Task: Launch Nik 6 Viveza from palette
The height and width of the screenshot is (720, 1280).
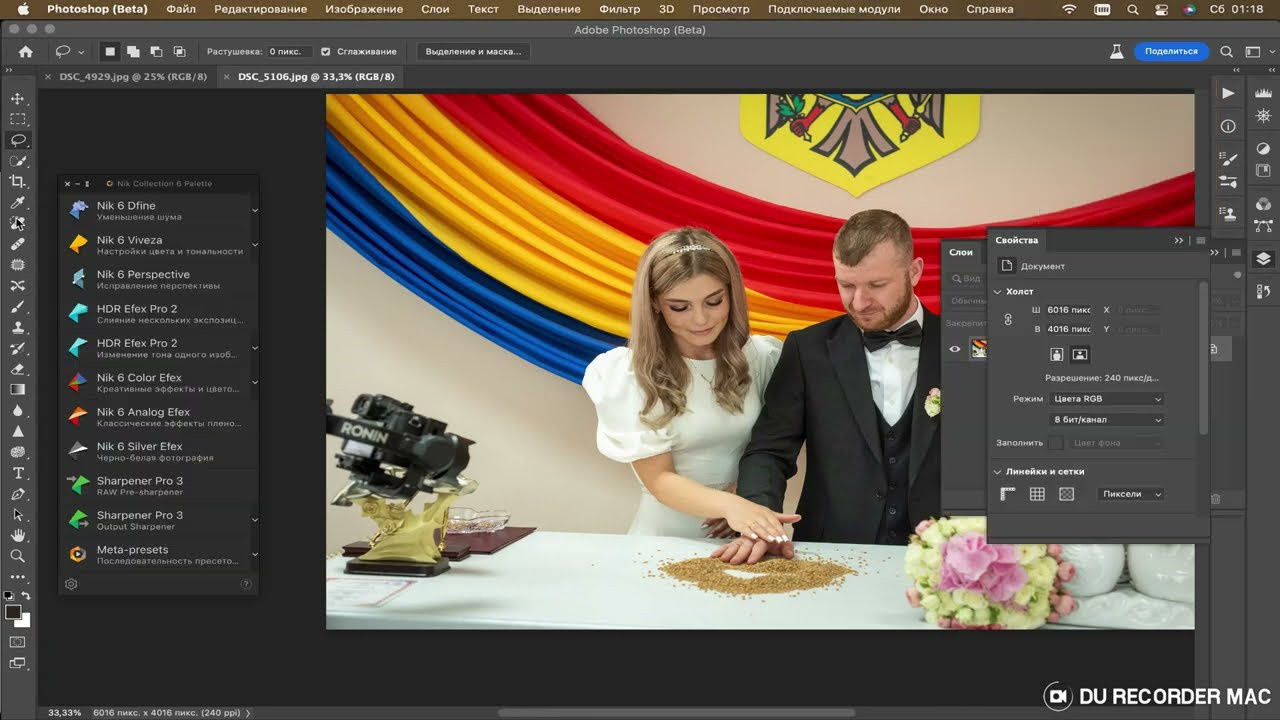Action: [x=129, y=241]
